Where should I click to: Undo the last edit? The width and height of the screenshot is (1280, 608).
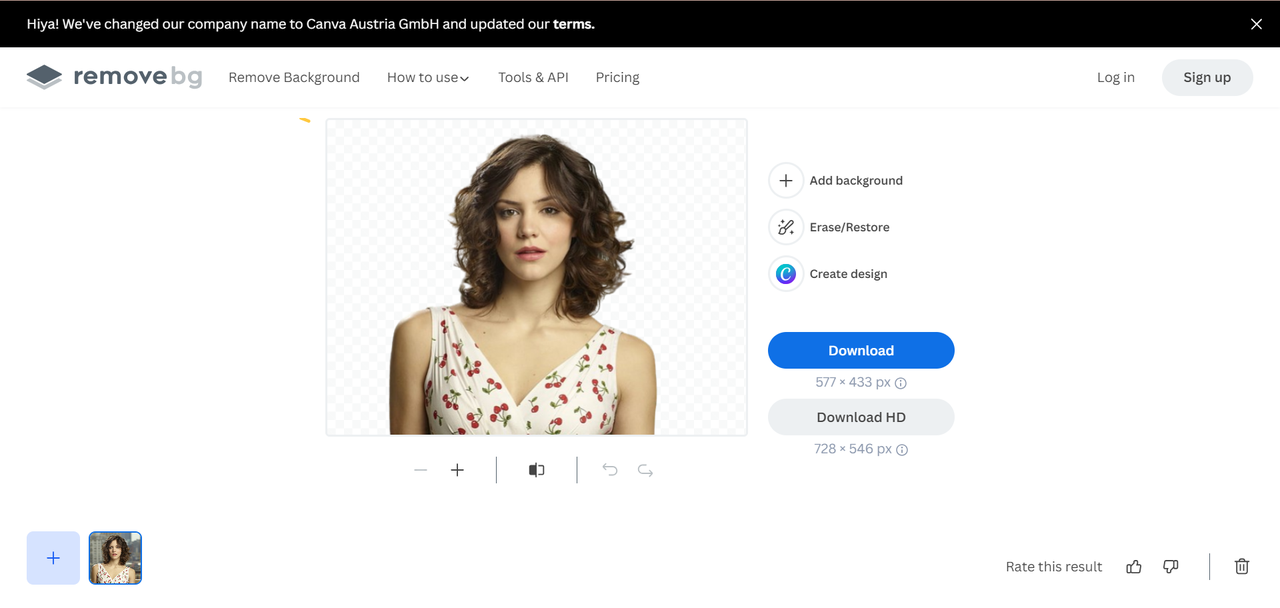click(x=610, y=470)
